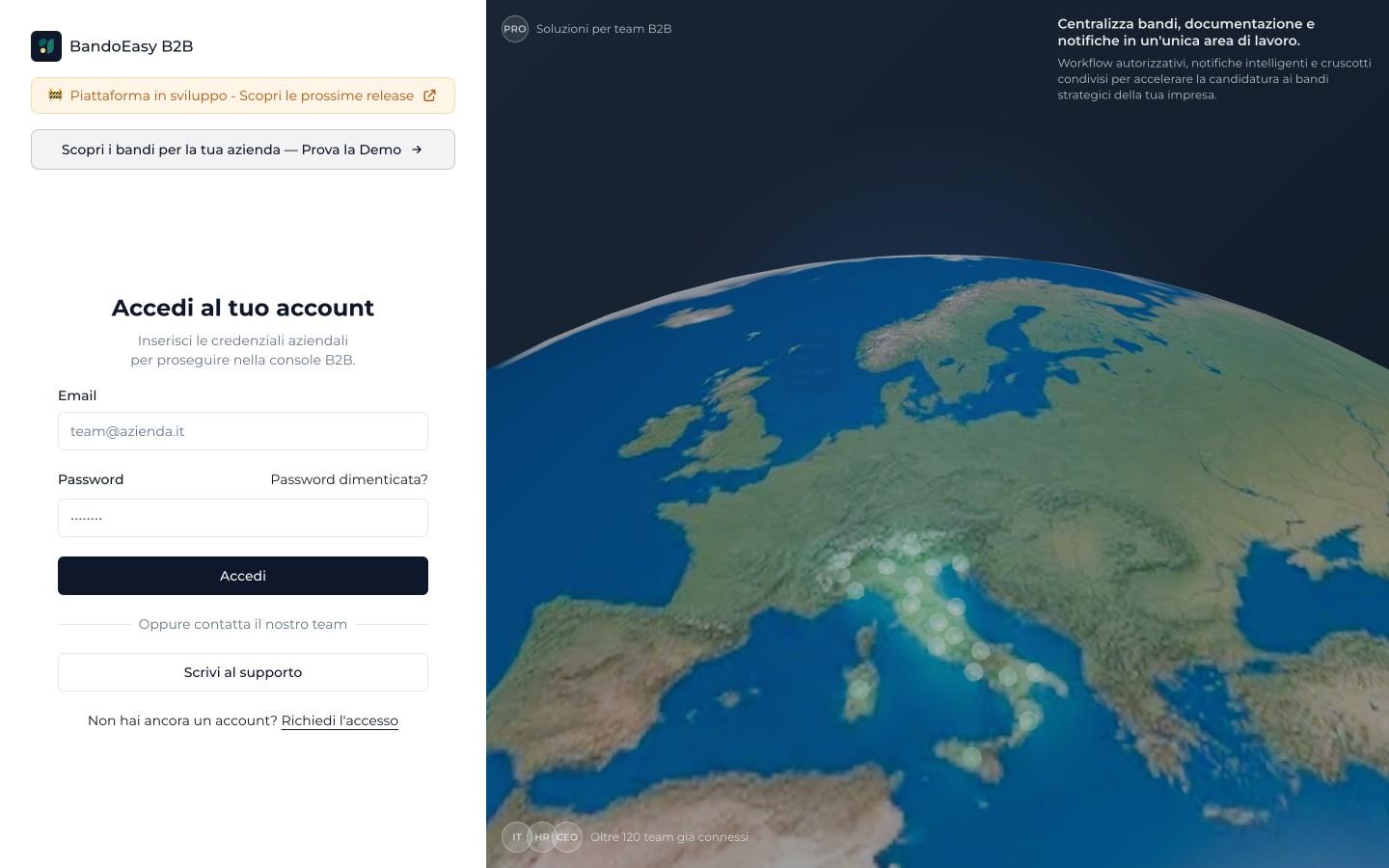
Task: Open 'Scopri i bandi per la tua azienda' demo
Action: 243,149
